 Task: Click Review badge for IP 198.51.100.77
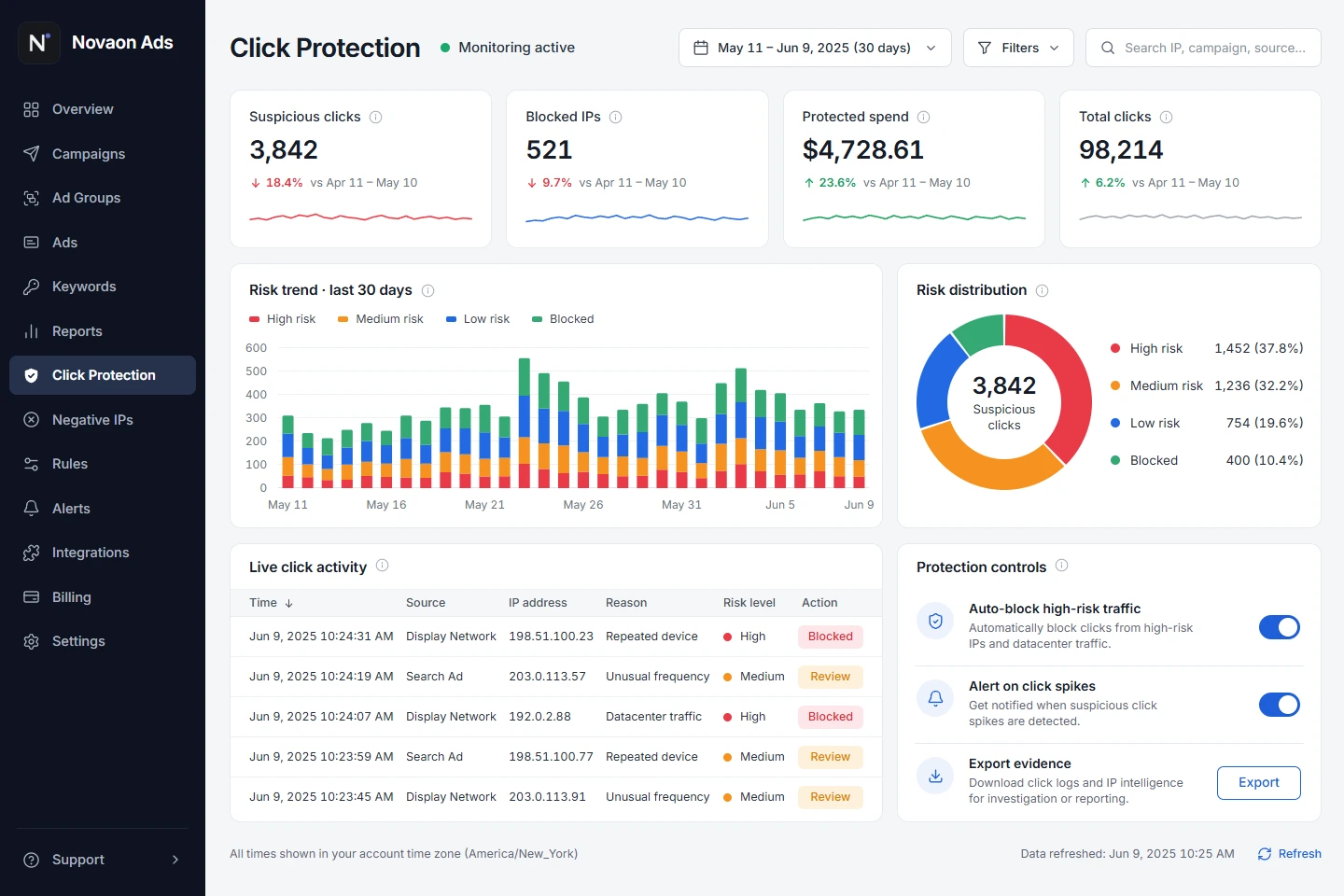pyautogui.click(x=830, y=757)
